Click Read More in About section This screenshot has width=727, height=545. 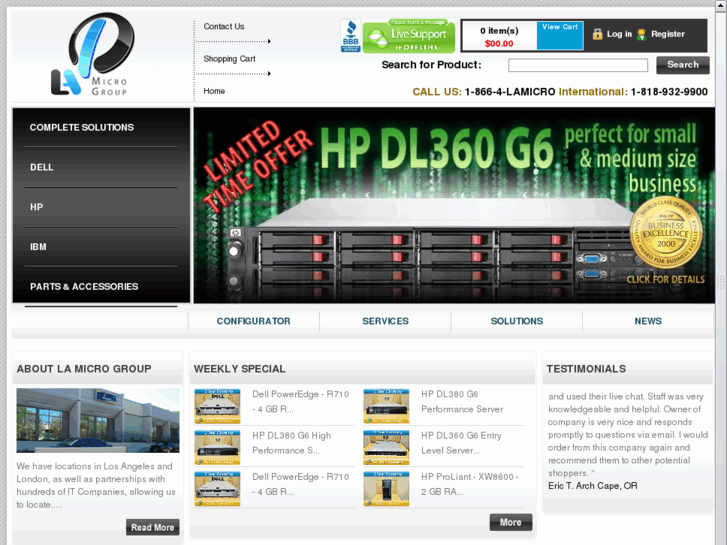[x=153, y=527]
